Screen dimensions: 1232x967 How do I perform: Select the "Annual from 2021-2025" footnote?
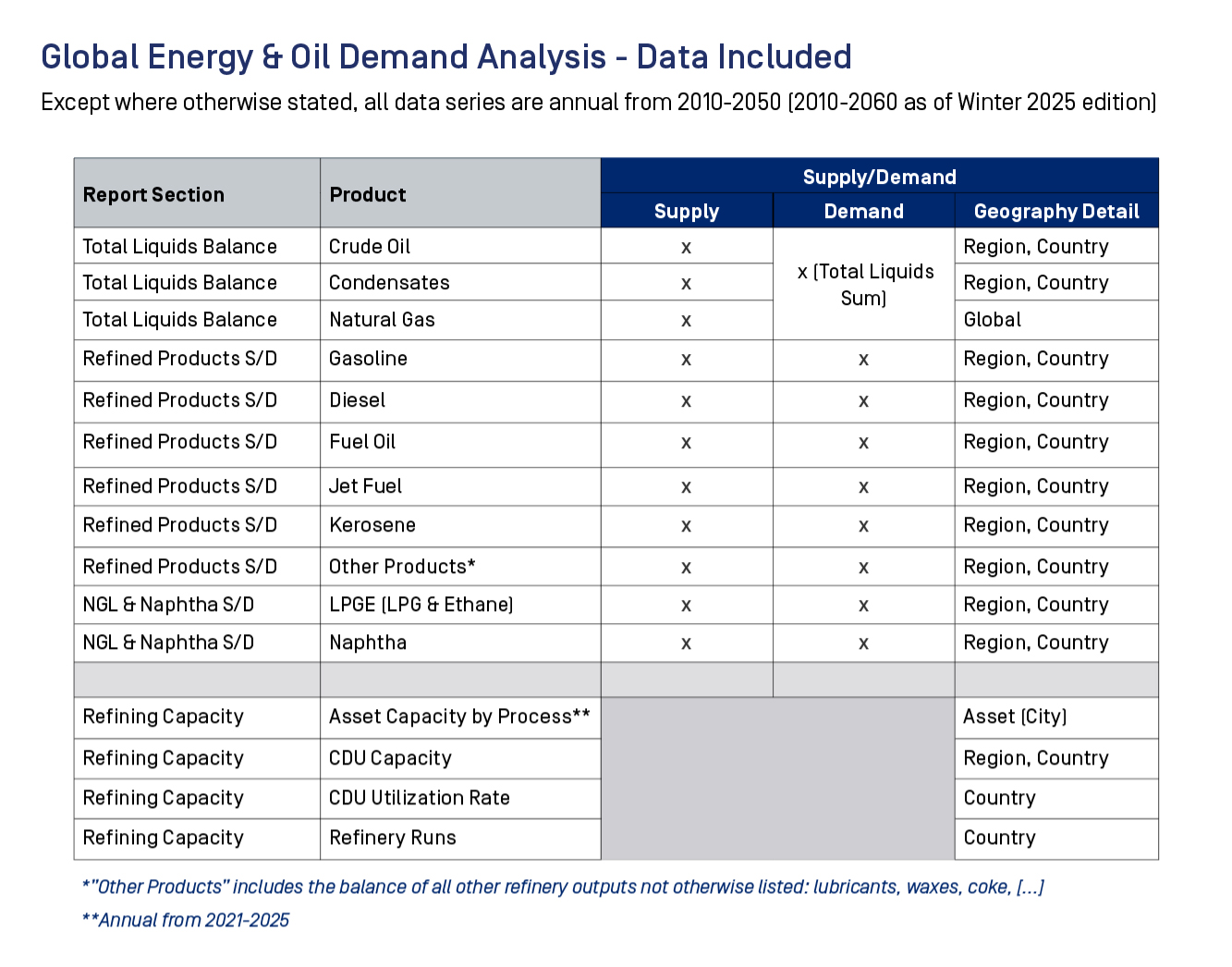point(186,921)
